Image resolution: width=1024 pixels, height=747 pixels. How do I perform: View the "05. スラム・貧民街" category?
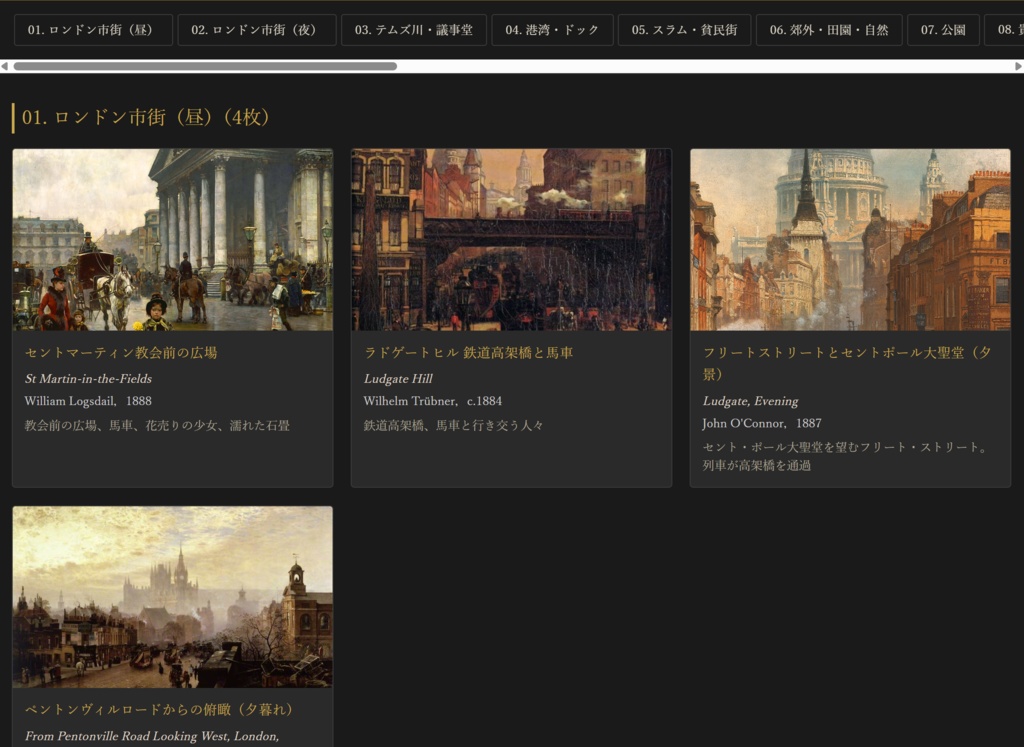(684, 30)
